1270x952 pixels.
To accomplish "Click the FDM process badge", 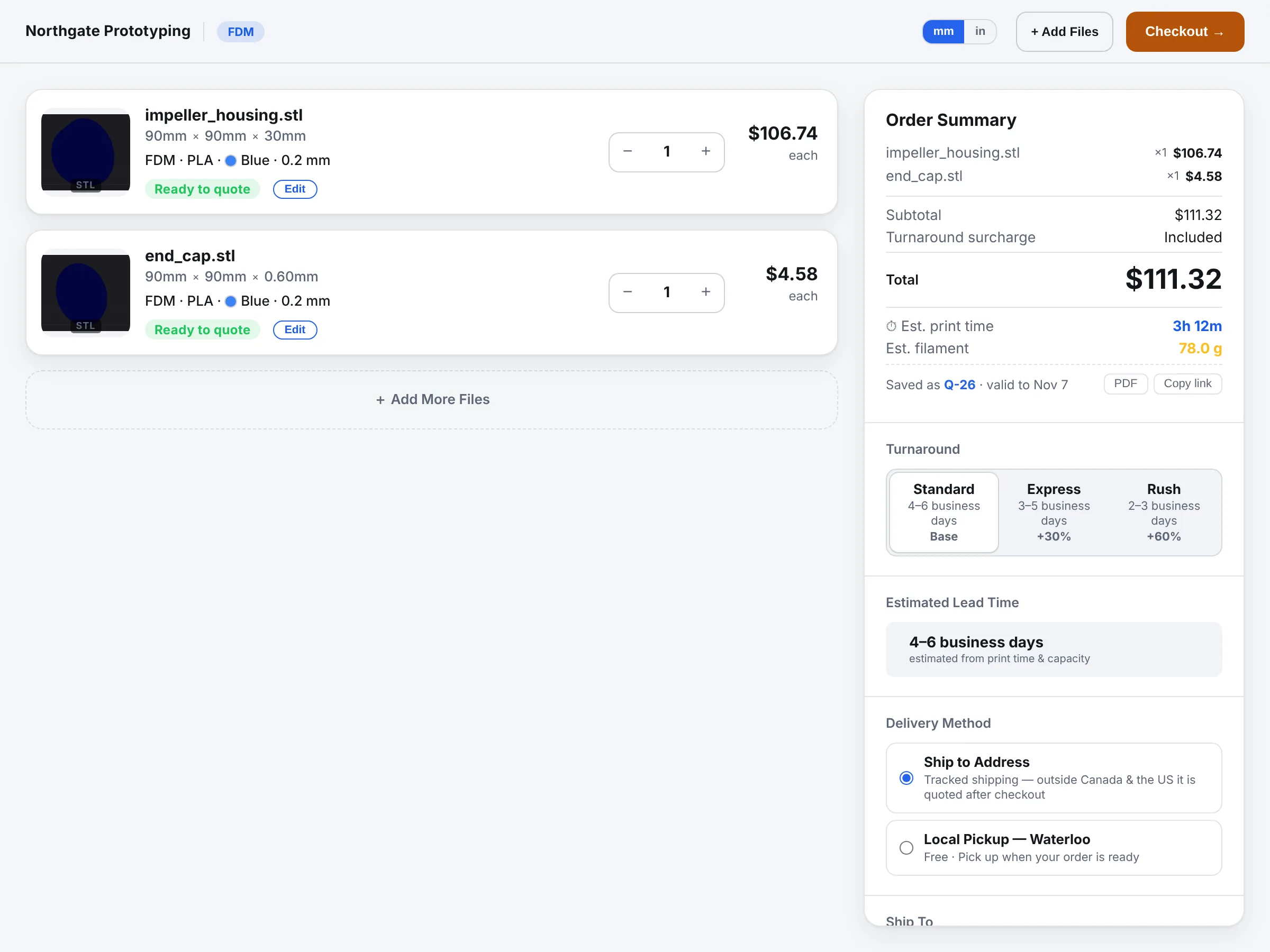I will (240, 32).
